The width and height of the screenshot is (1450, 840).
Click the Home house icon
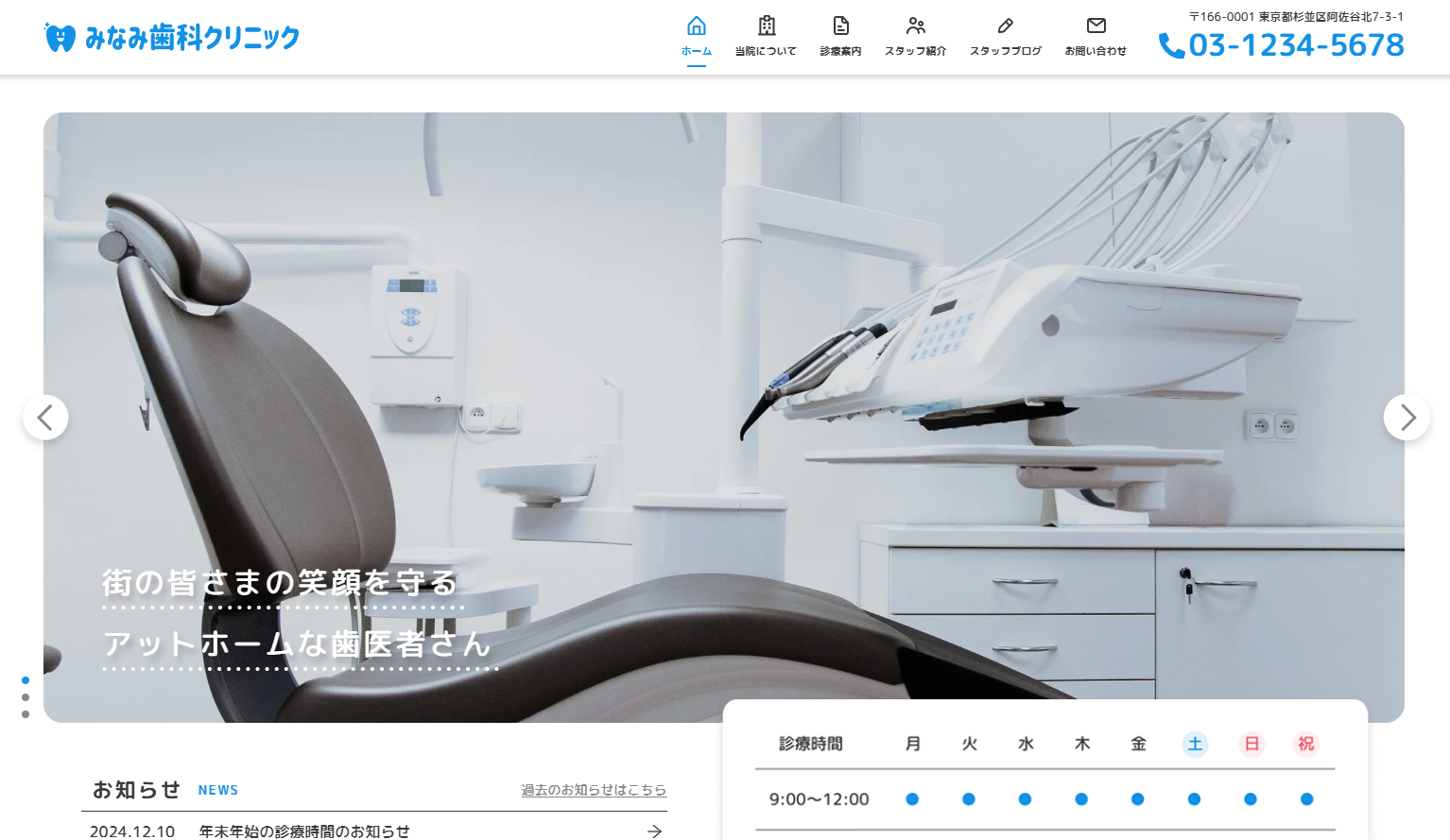click(x=697, y=26)
